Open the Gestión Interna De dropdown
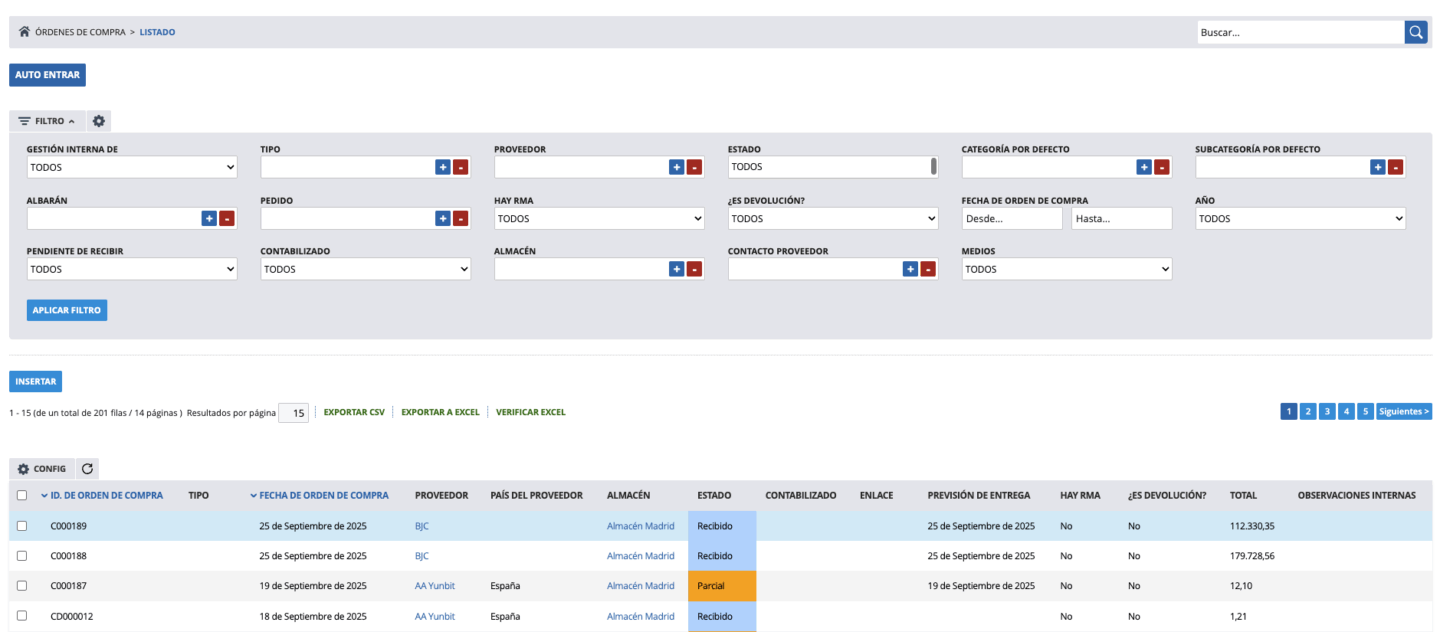The width and height of the screenshot is (1440, 632). point(131,167)
